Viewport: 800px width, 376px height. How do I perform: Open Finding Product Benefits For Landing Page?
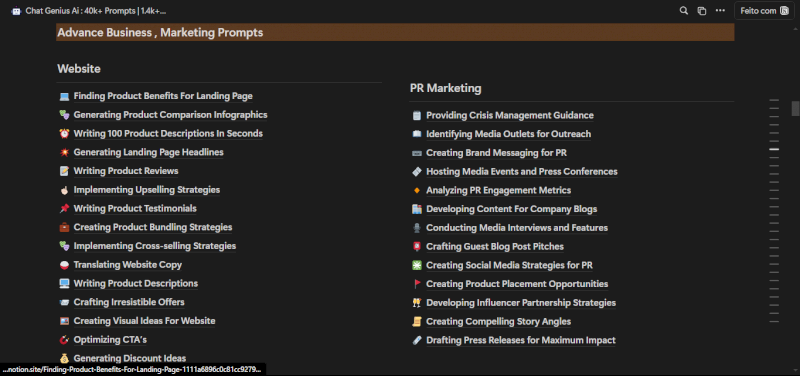163,96
